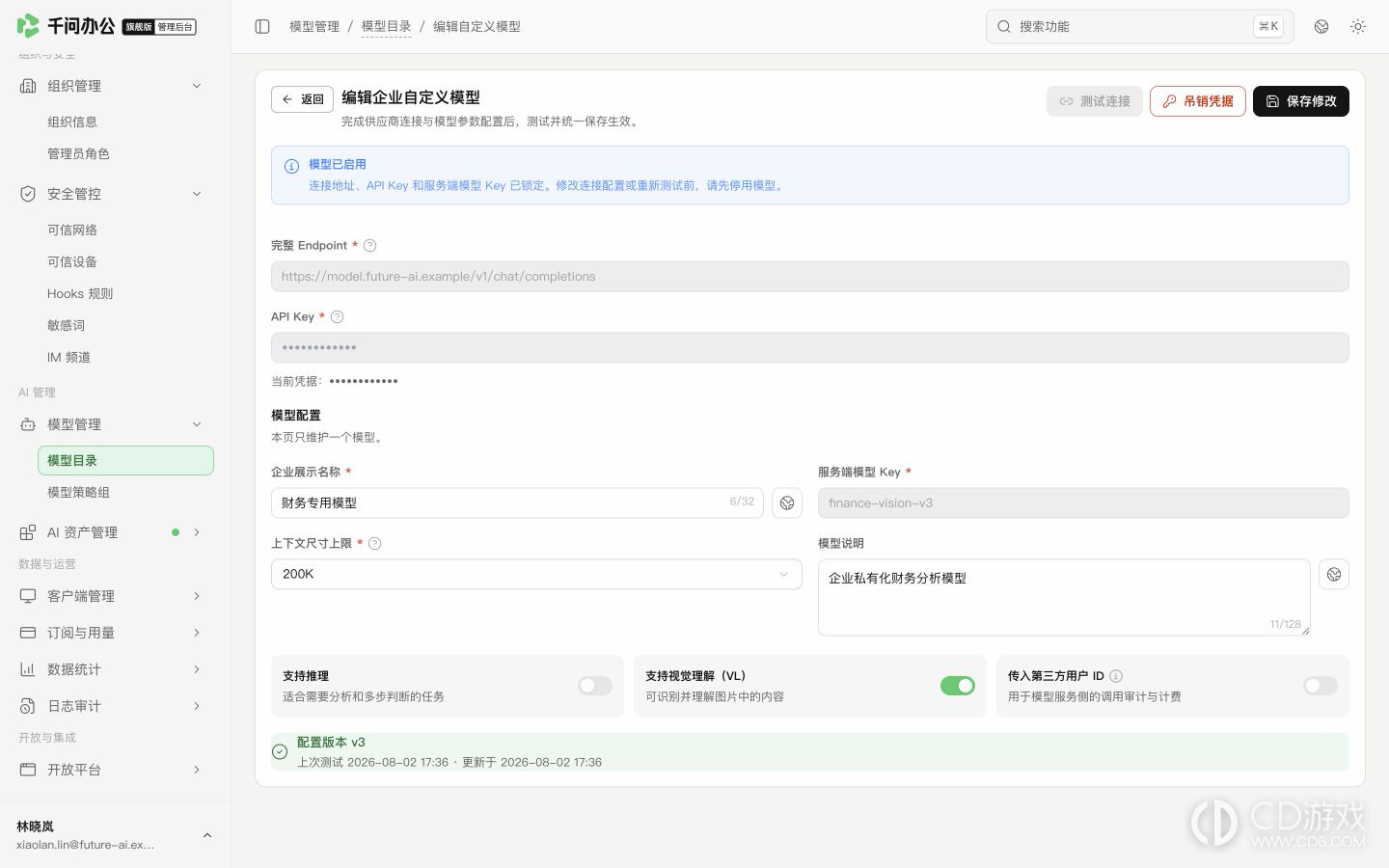Image resolution: width=1389 pixels, height=868 pixels.
Task: Click the help icon beside 上下文尺寸上限
Action: [375, 544]
